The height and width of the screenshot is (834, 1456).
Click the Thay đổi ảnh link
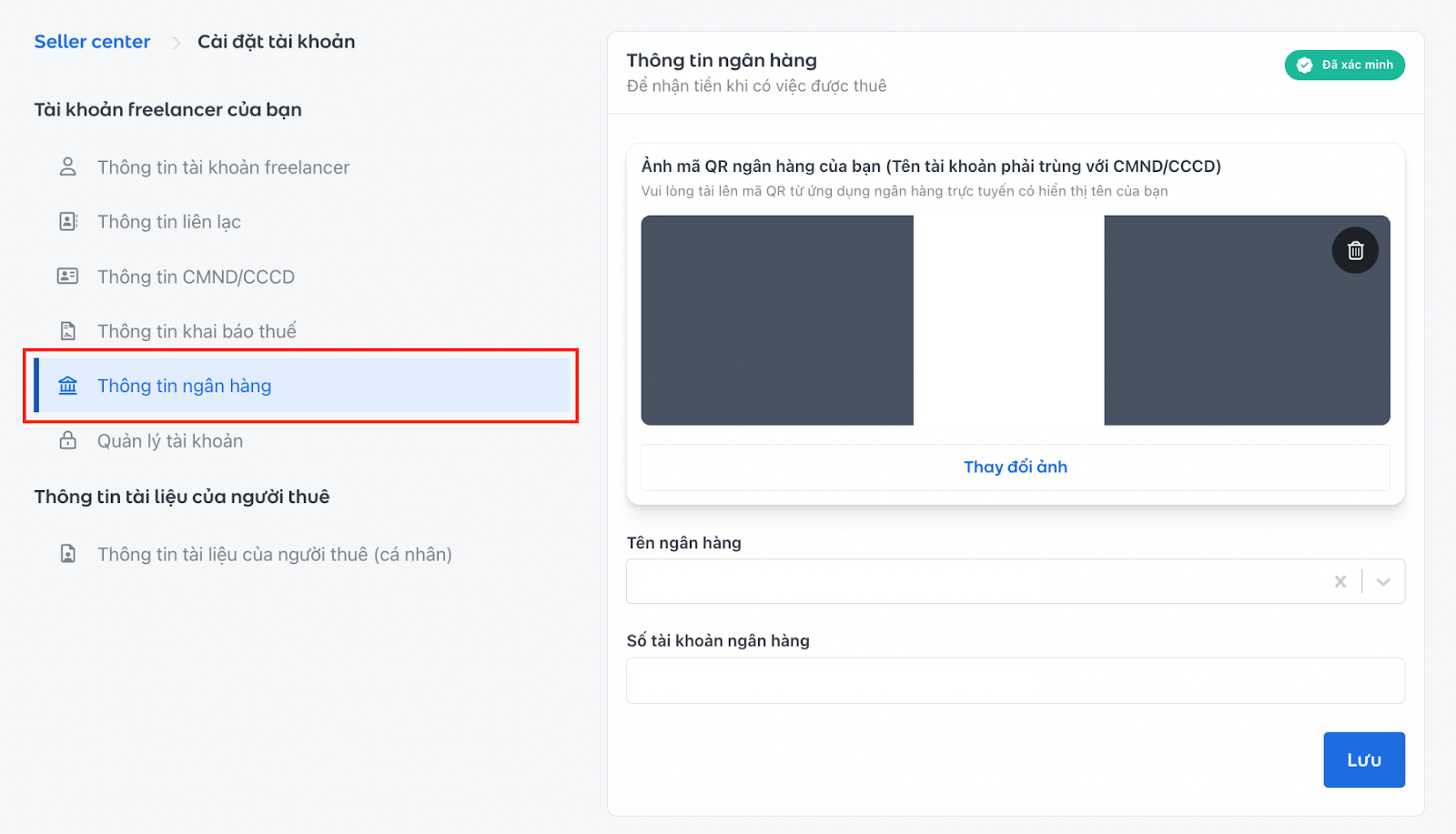[1015, 467]
